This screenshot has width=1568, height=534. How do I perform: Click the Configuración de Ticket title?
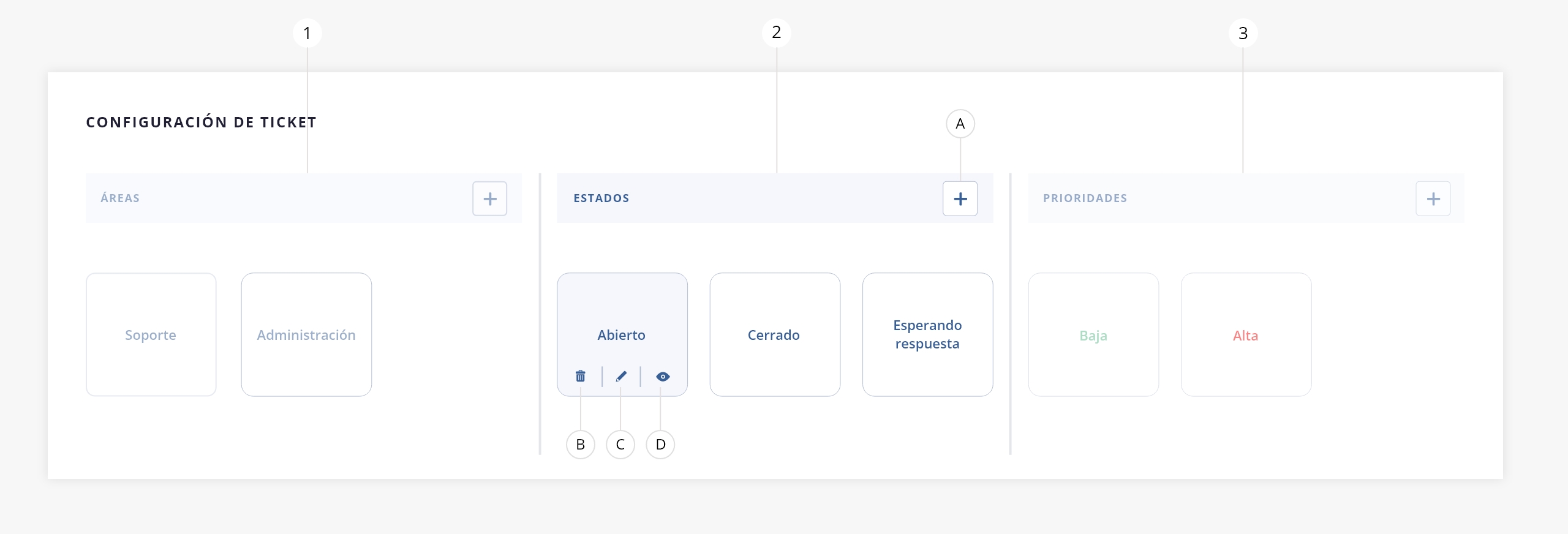[x=202, y=122]
